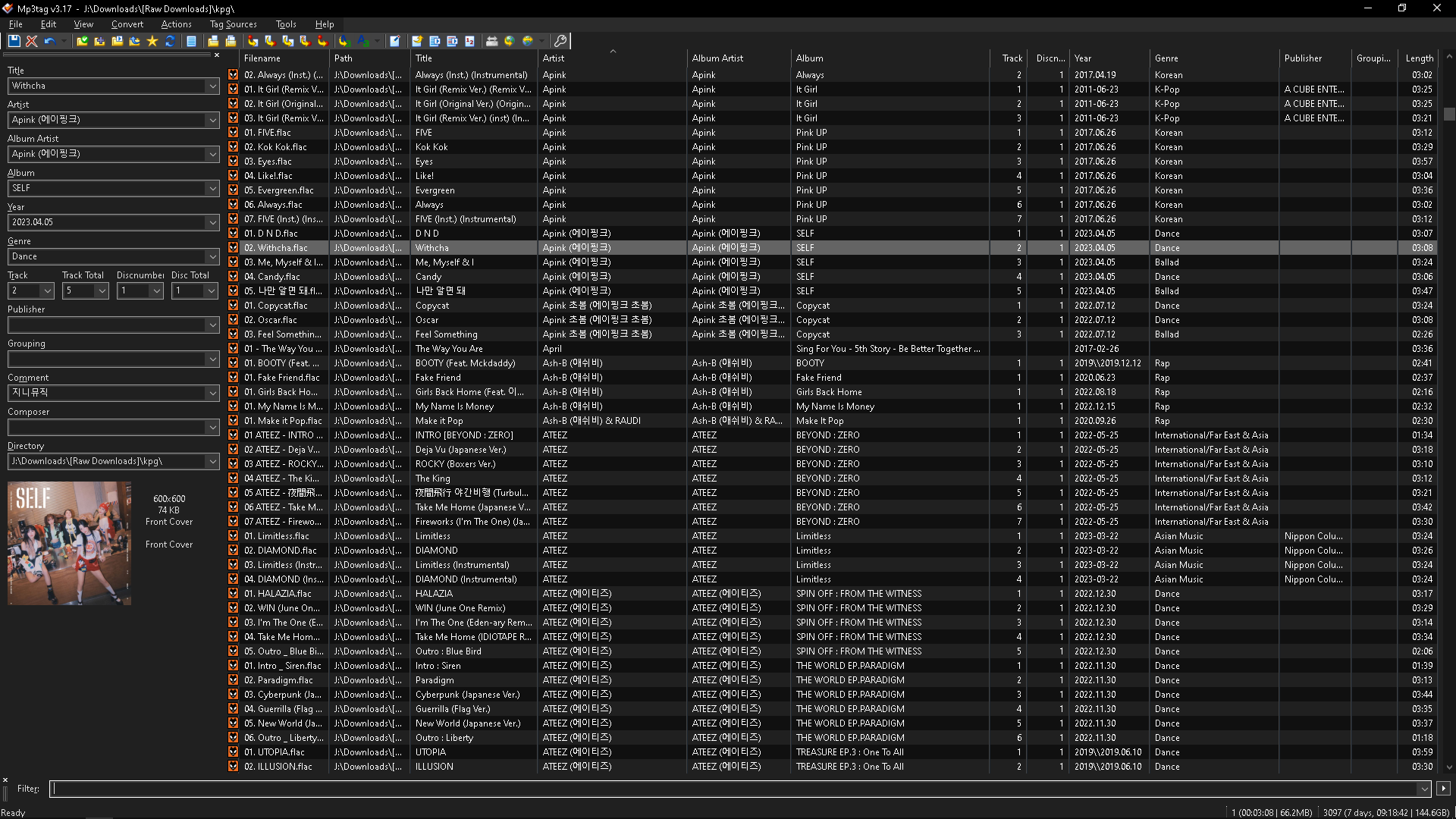Click the SELF front cover thumbnail
The height and width of the screenshot is (819, 1456).
click(69, 543)
